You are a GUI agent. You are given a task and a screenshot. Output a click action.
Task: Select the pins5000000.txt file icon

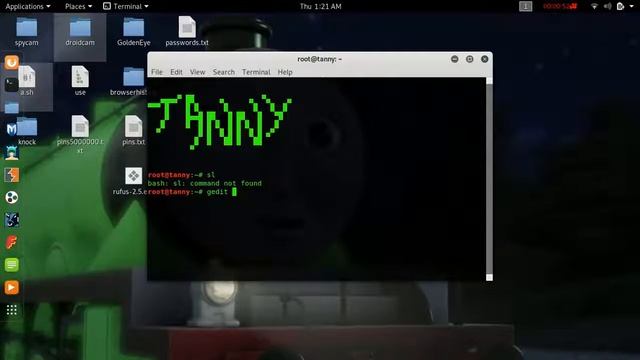[80, 126]
